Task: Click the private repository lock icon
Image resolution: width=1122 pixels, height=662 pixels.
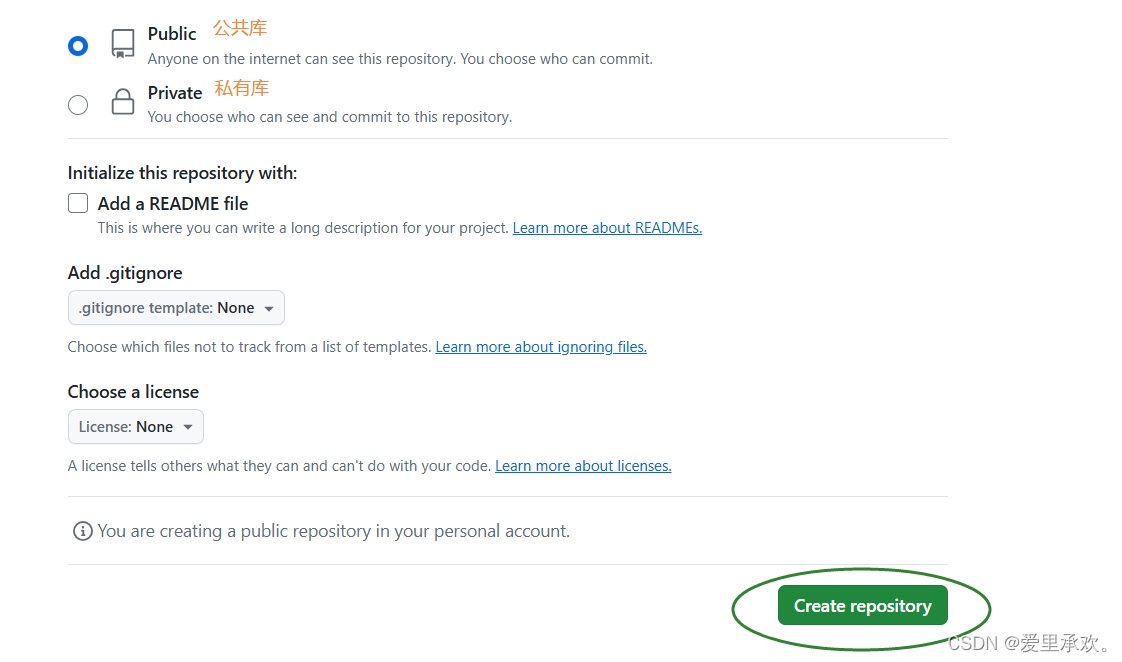Action: coord(123,102)
